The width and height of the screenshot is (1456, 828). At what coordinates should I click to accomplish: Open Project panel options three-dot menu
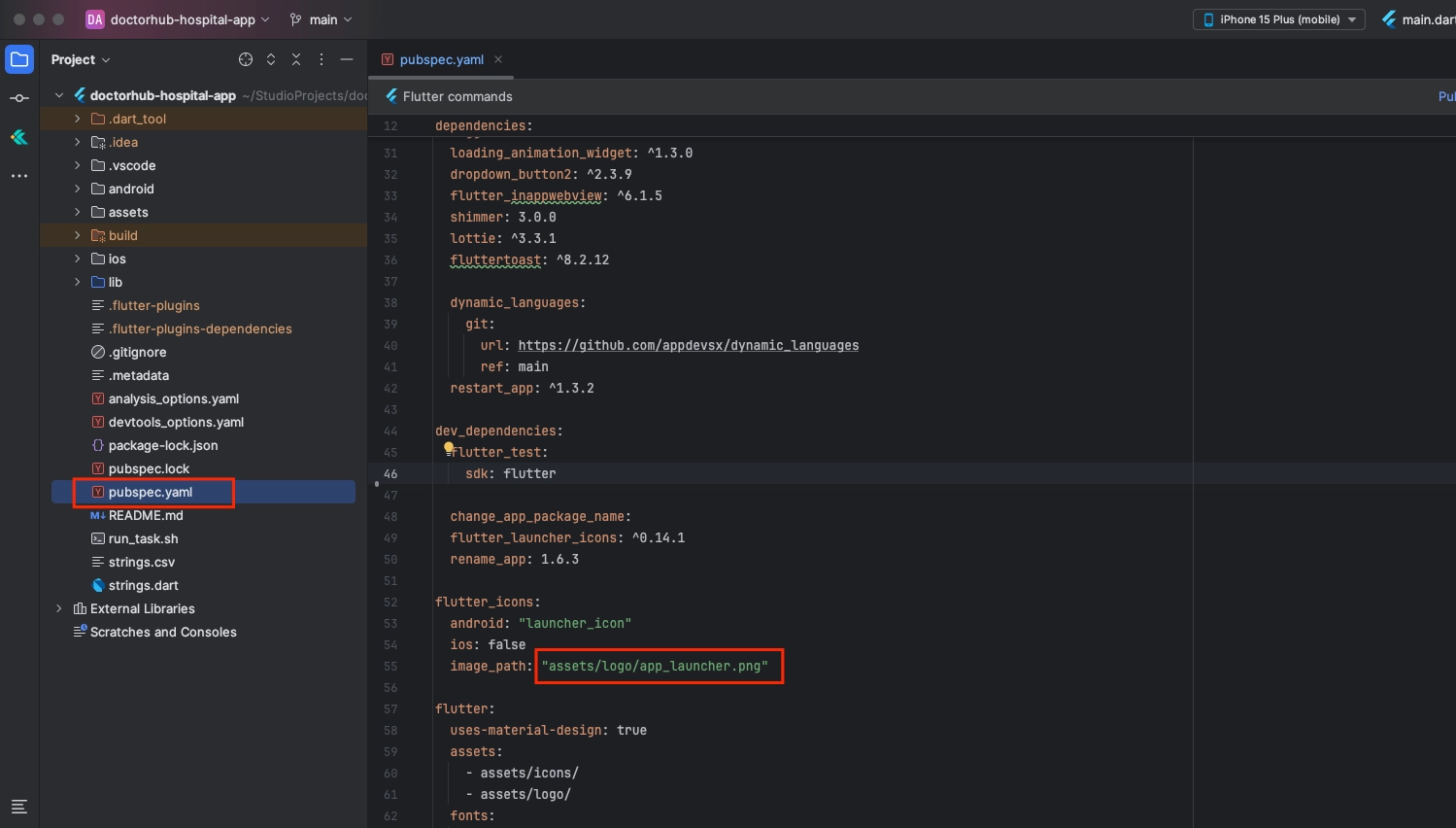tap(322, 59)
